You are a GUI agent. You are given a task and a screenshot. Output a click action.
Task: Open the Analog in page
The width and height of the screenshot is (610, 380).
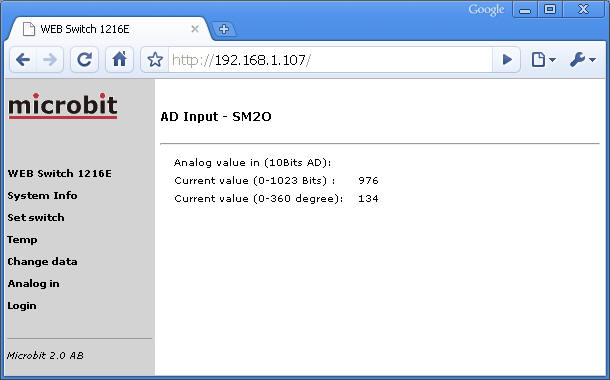[33, 284]
